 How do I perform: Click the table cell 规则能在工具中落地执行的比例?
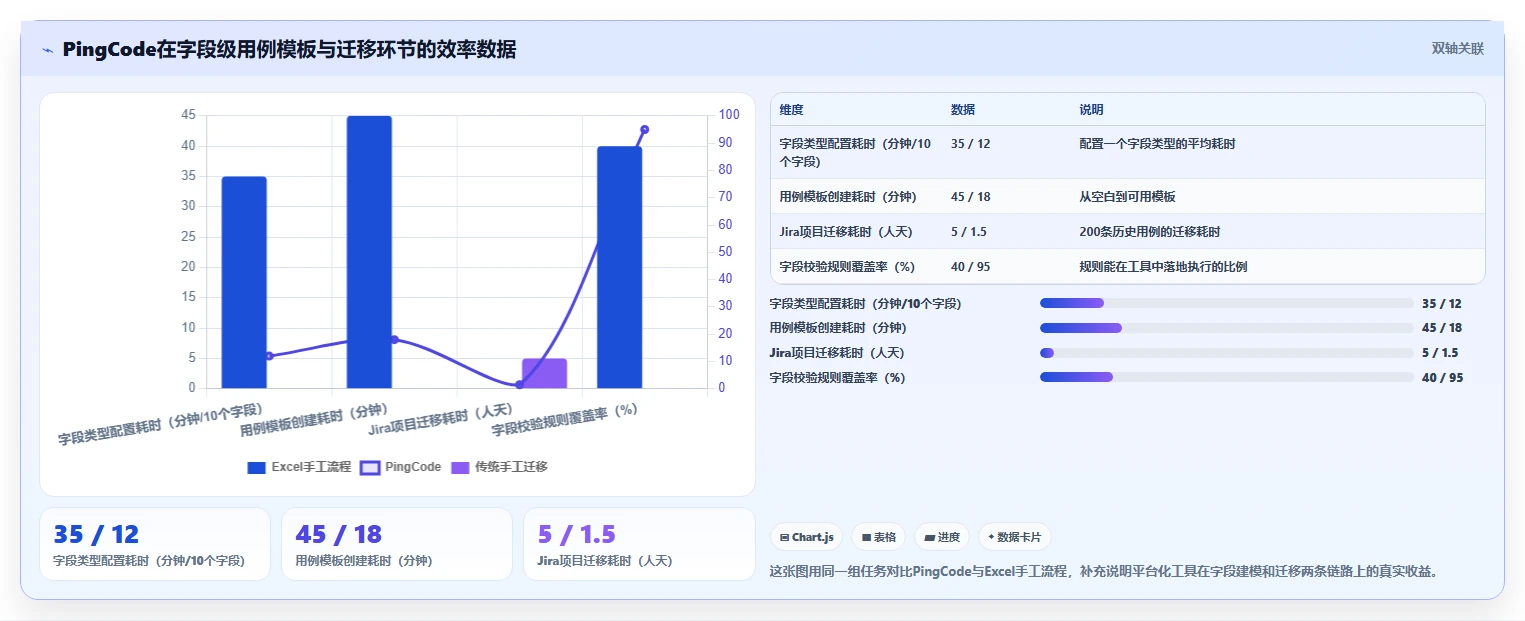pos(1163,267)
